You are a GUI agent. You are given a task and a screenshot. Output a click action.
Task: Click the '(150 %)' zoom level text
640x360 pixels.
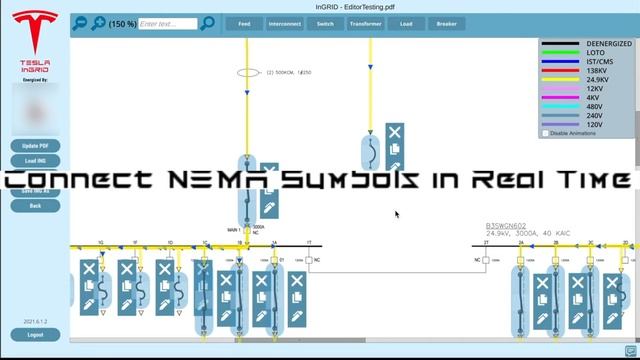pos(122,24)
